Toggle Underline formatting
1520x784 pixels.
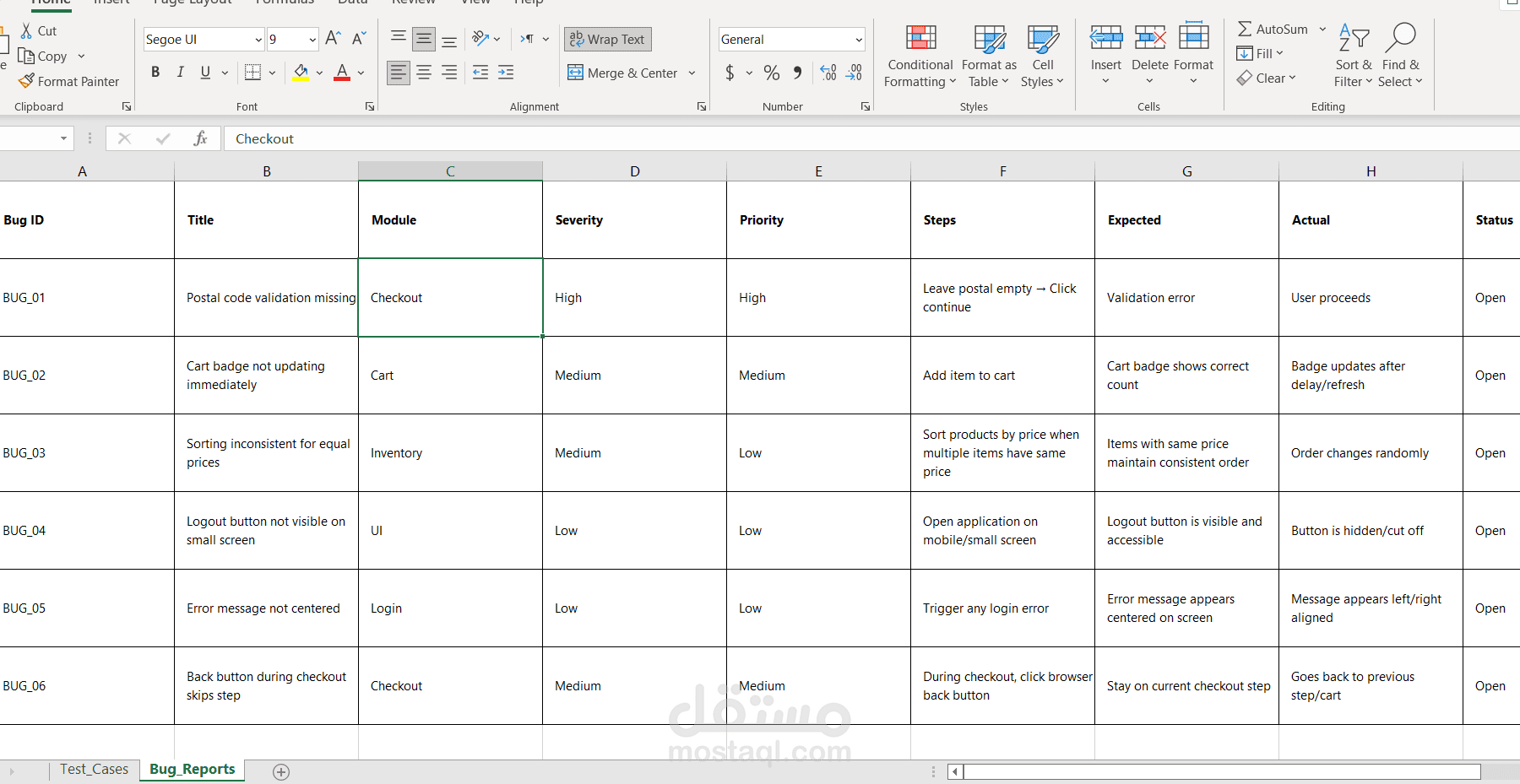tap(205, 73)
